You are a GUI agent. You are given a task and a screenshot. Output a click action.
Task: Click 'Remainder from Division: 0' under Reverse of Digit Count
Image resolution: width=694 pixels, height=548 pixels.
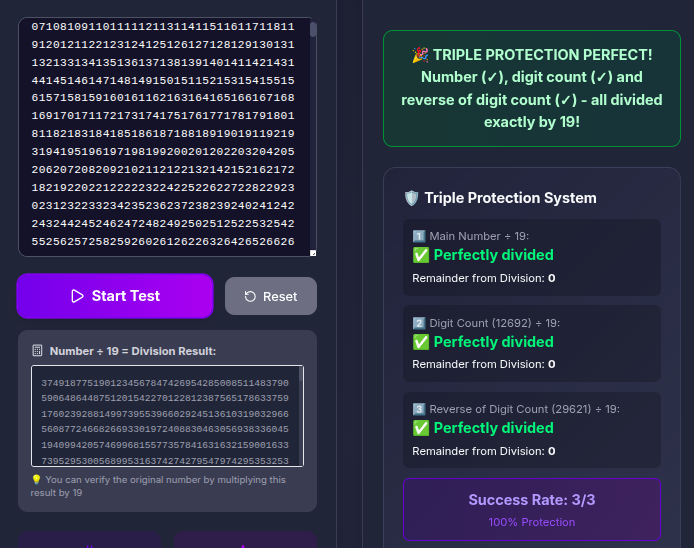[484, 451]
